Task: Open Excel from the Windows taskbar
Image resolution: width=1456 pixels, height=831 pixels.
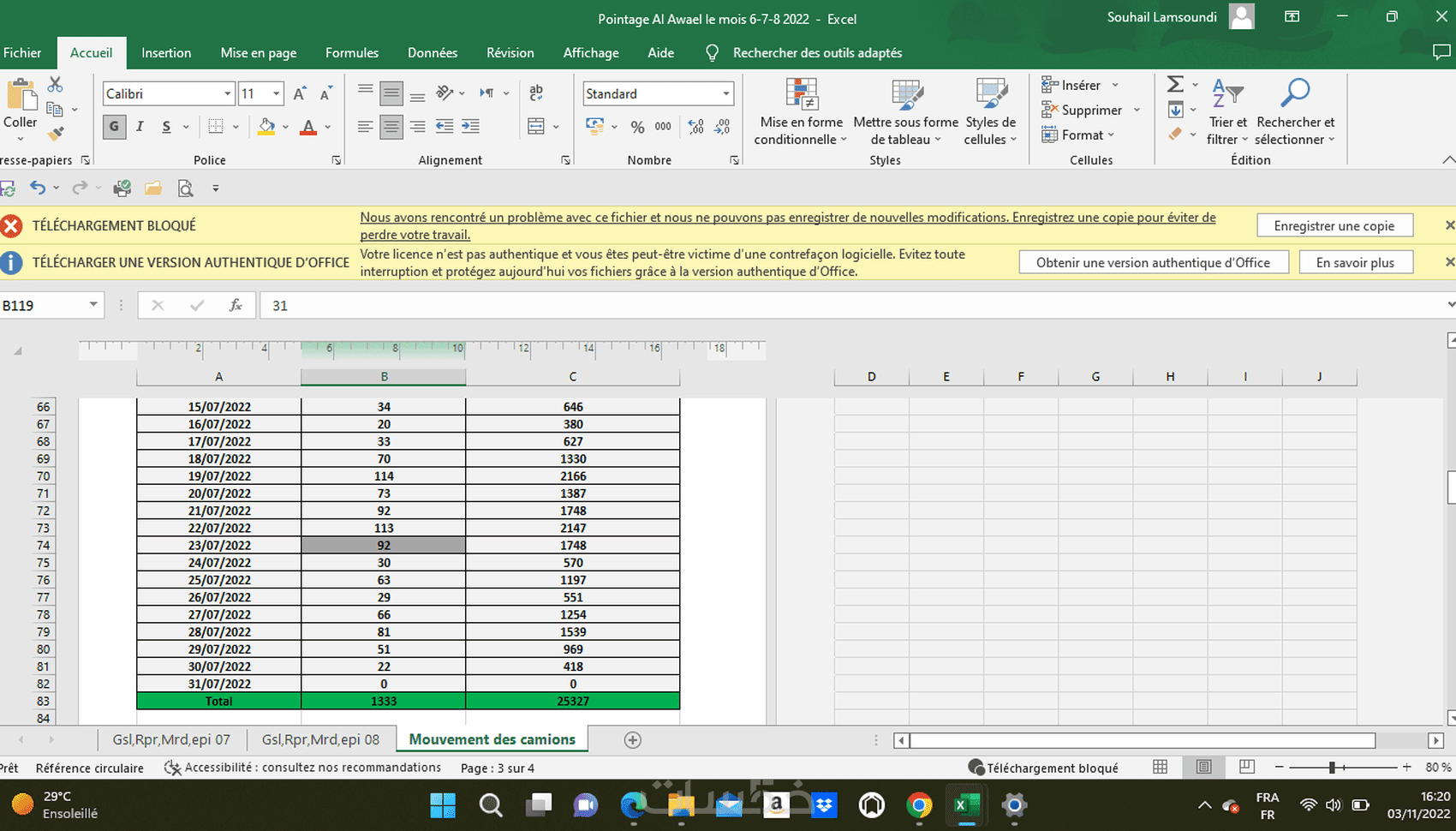Action: [965, 805]
